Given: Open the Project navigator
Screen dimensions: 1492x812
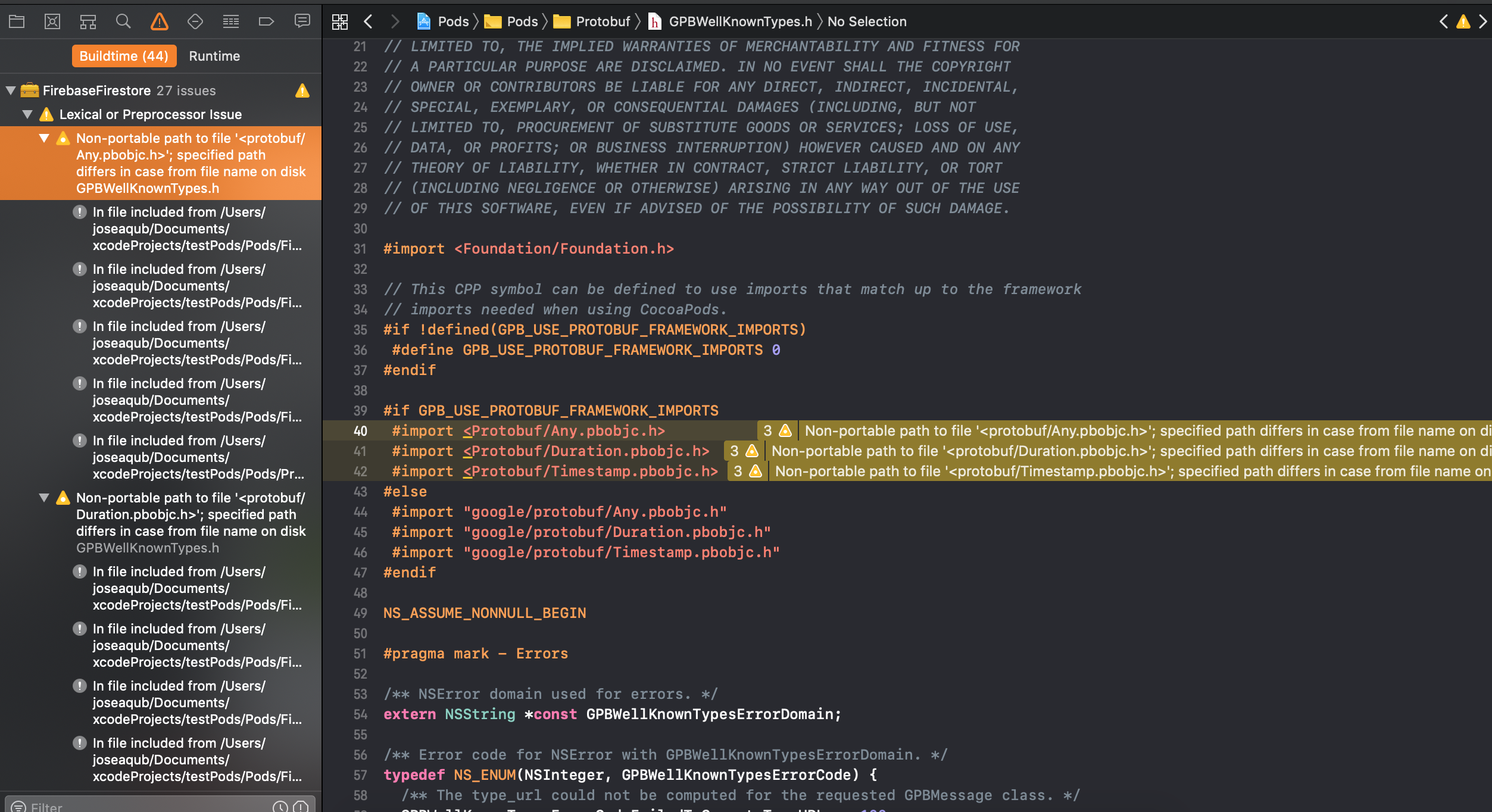Looking at the screenshot, I should coord(17,21).
